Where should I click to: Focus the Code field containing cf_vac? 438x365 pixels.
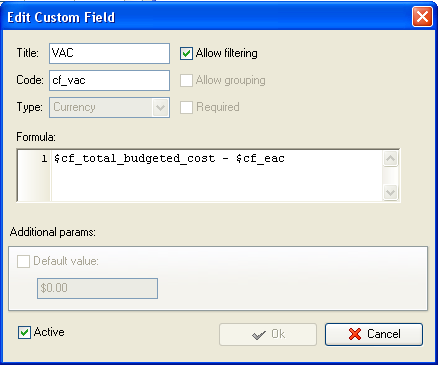point(109,80)
